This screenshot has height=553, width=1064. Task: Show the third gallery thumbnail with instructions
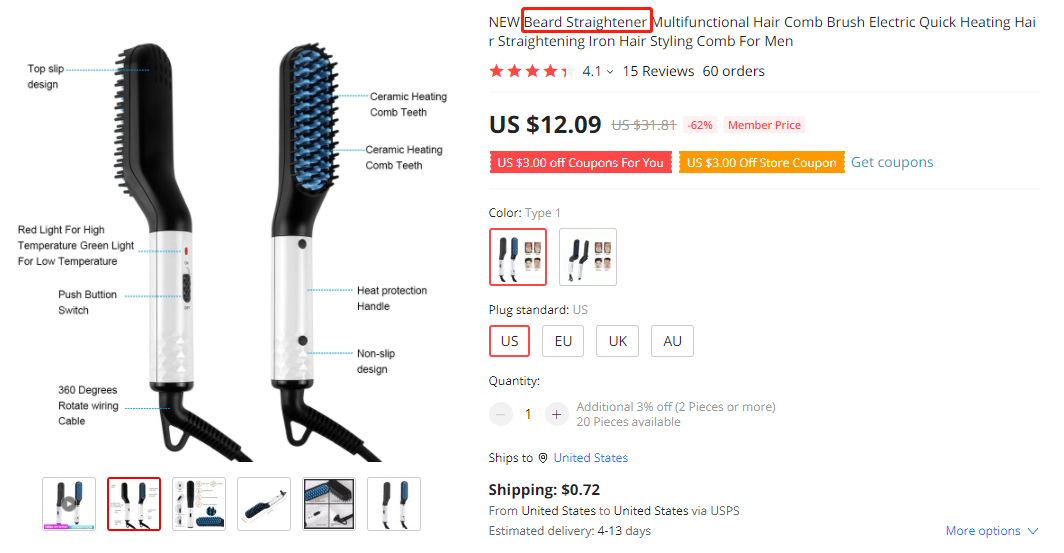pyautogui.click(x=199, y=503)
